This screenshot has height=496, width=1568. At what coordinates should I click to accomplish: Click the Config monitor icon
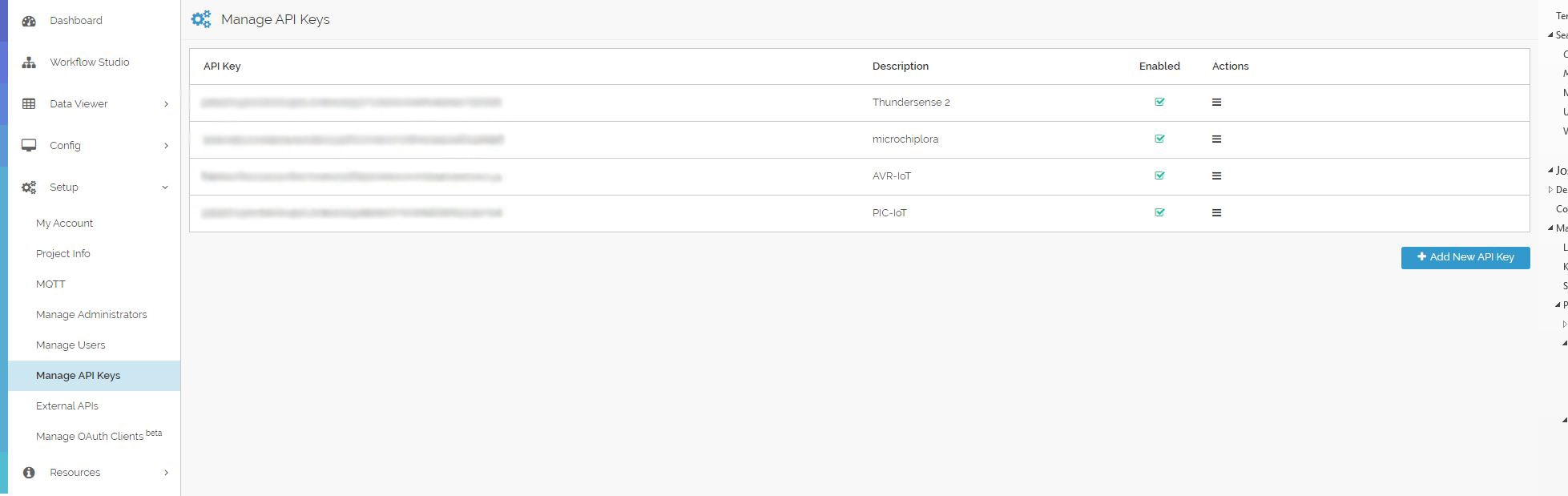tap(30, 145)
